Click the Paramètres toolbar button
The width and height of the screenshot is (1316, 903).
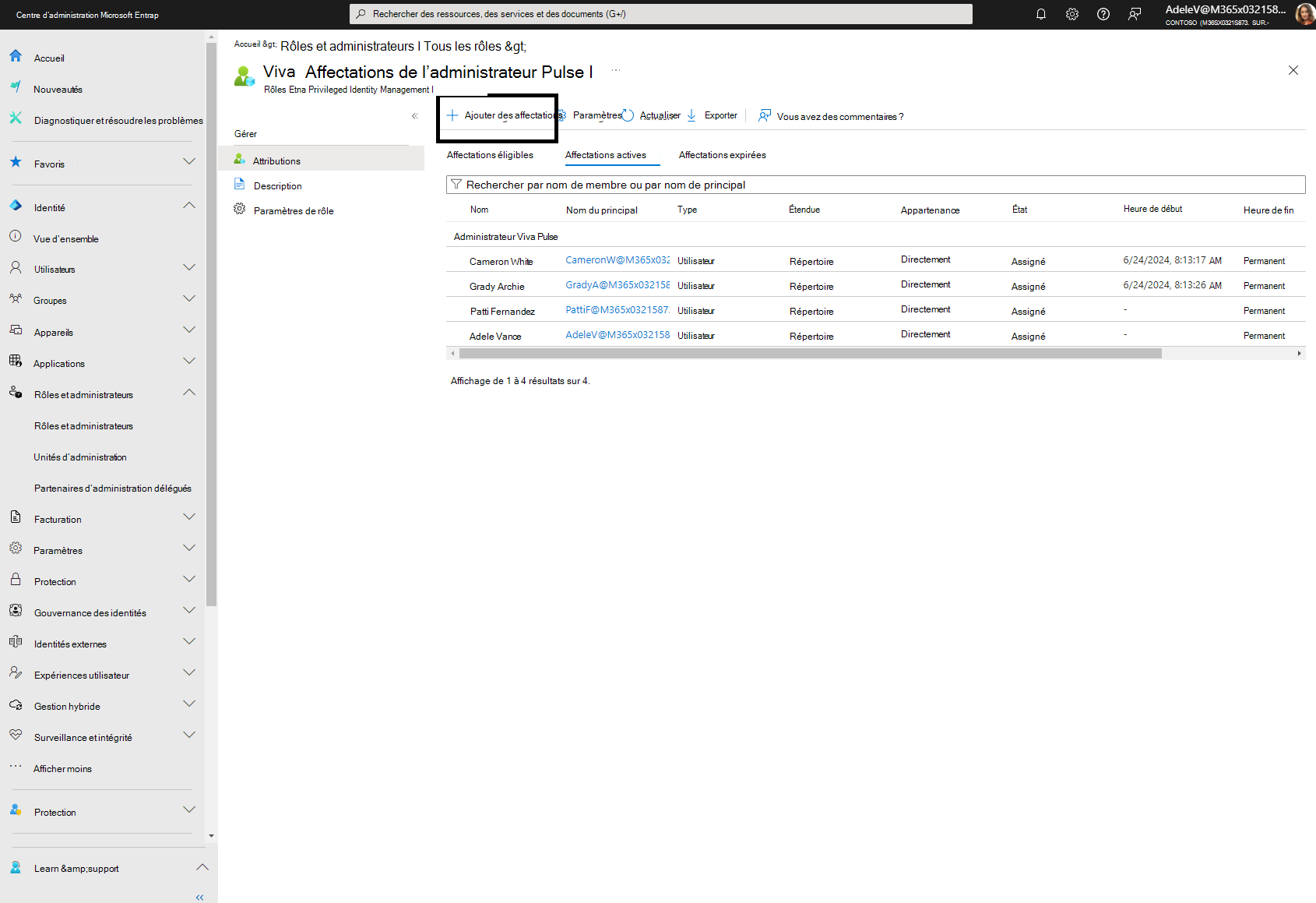pyautogui.click(x=589, y=115)
